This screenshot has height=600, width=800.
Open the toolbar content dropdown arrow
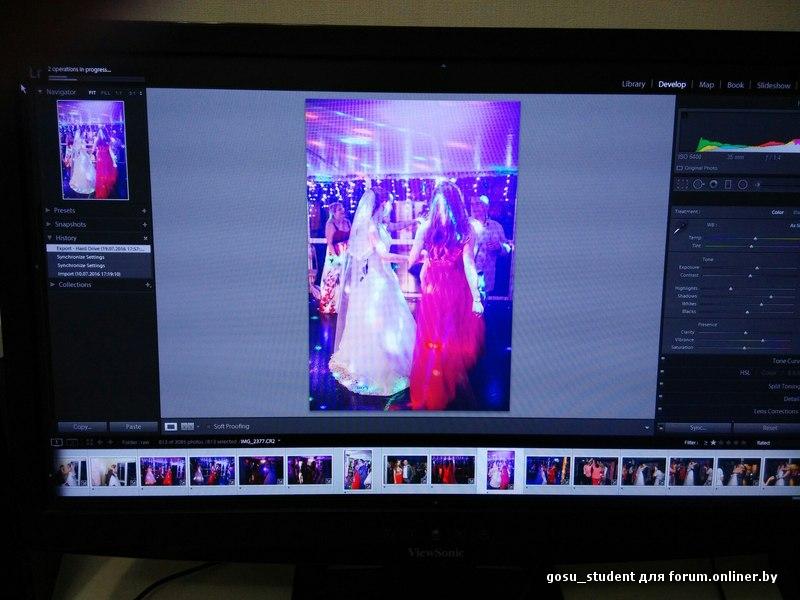(x=647, y=428)
